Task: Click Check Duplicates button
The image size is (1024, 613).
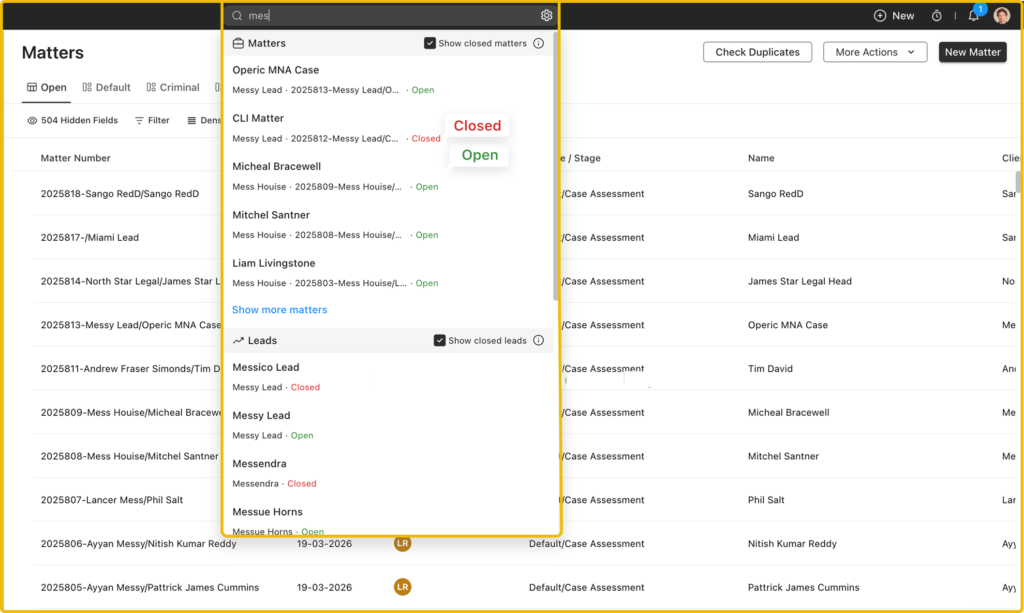Action: pos(757,52)
